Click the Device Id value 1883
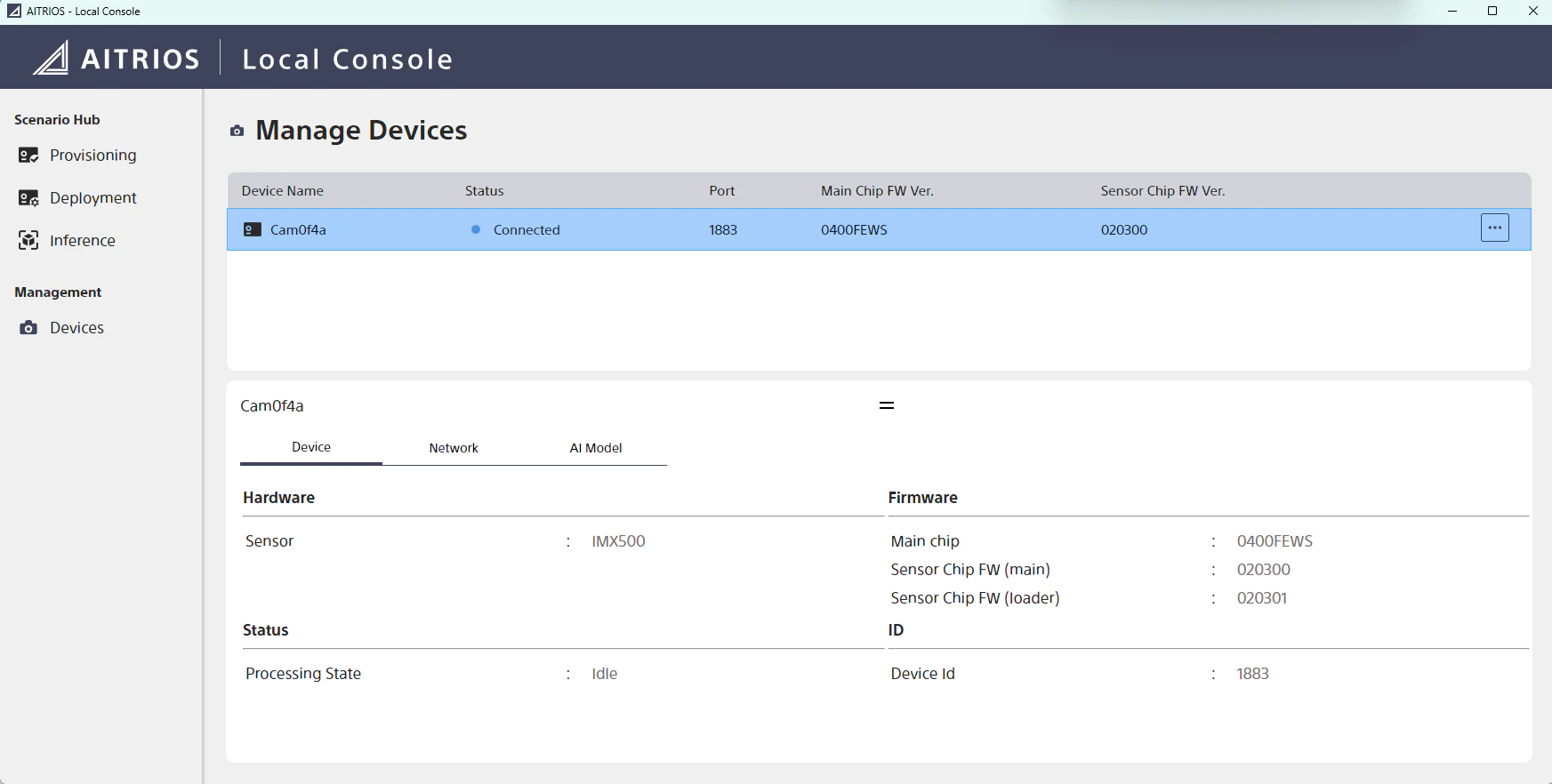The height and width of the screenshot is (784, 1552). click(1252, 674)
